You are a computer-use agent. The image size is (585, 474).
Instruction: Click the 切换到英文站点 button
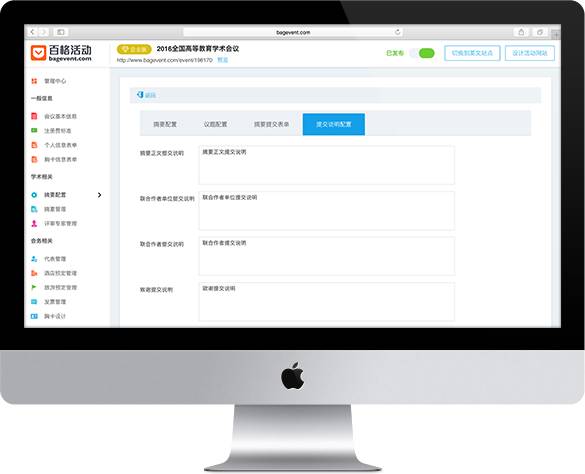tap(472, 53)
